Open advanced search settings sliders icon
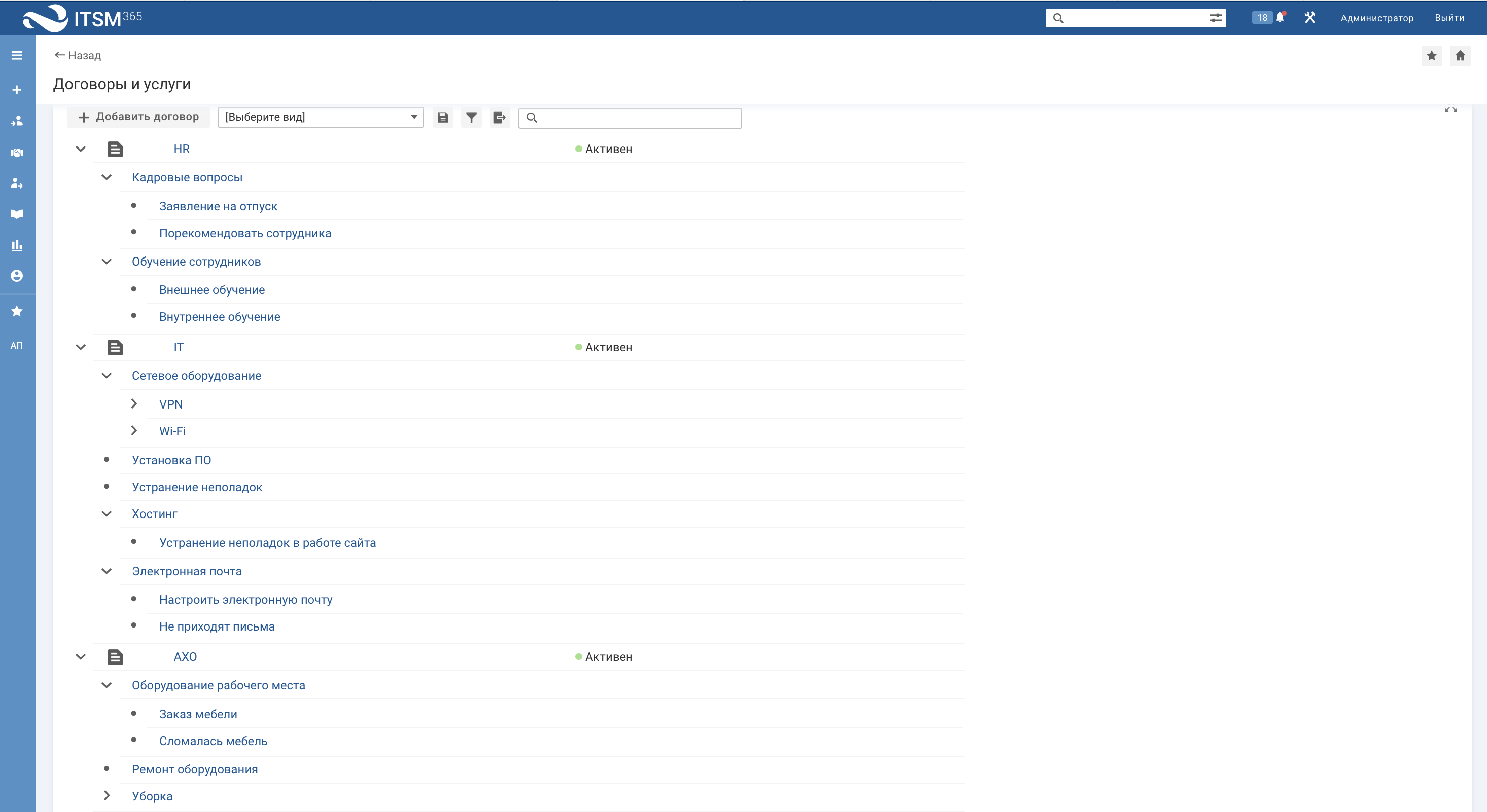 pyautogui.click(x=1215, y=18)
